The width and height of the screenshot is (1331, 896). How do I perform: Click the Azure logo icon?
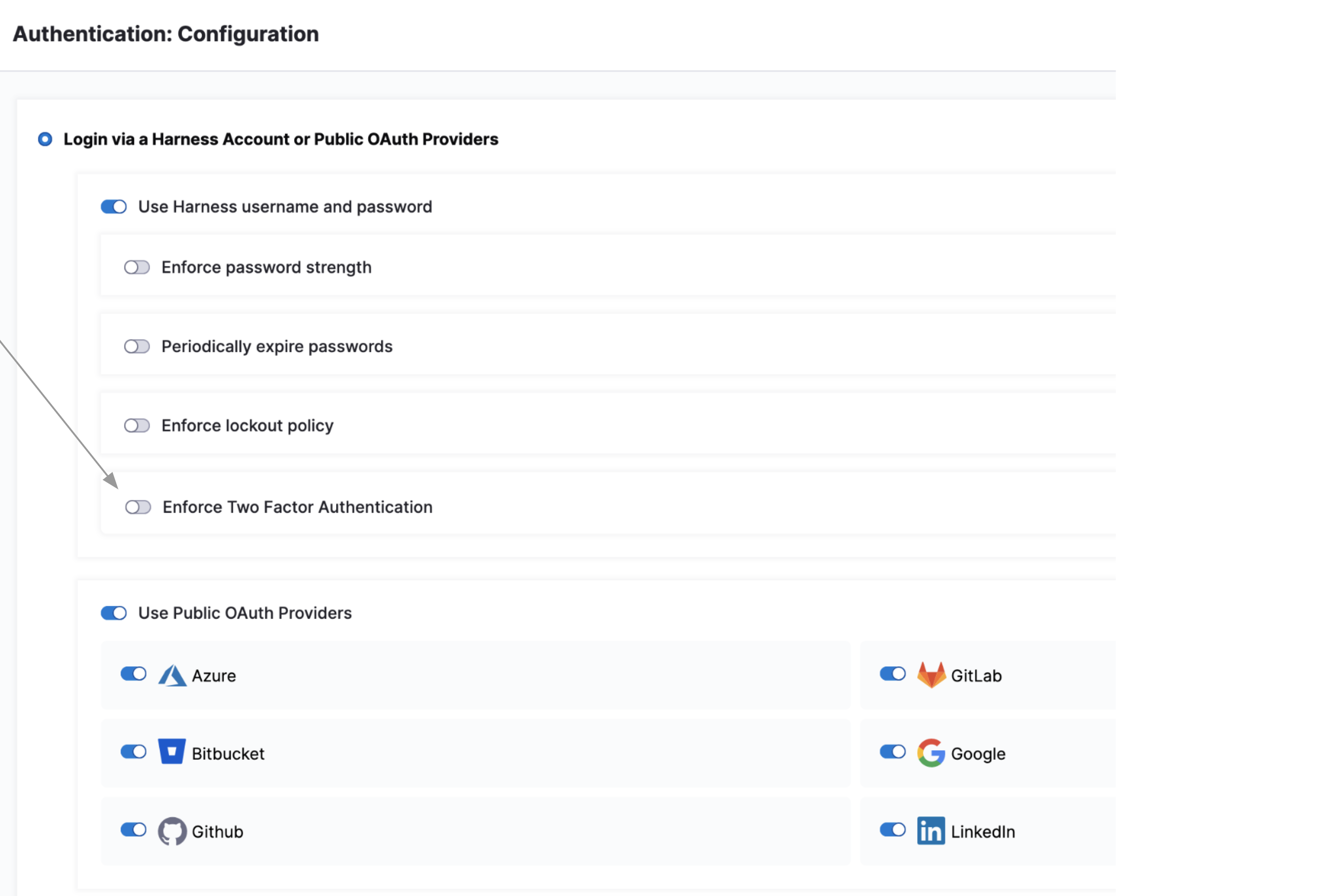pos(172,675)
